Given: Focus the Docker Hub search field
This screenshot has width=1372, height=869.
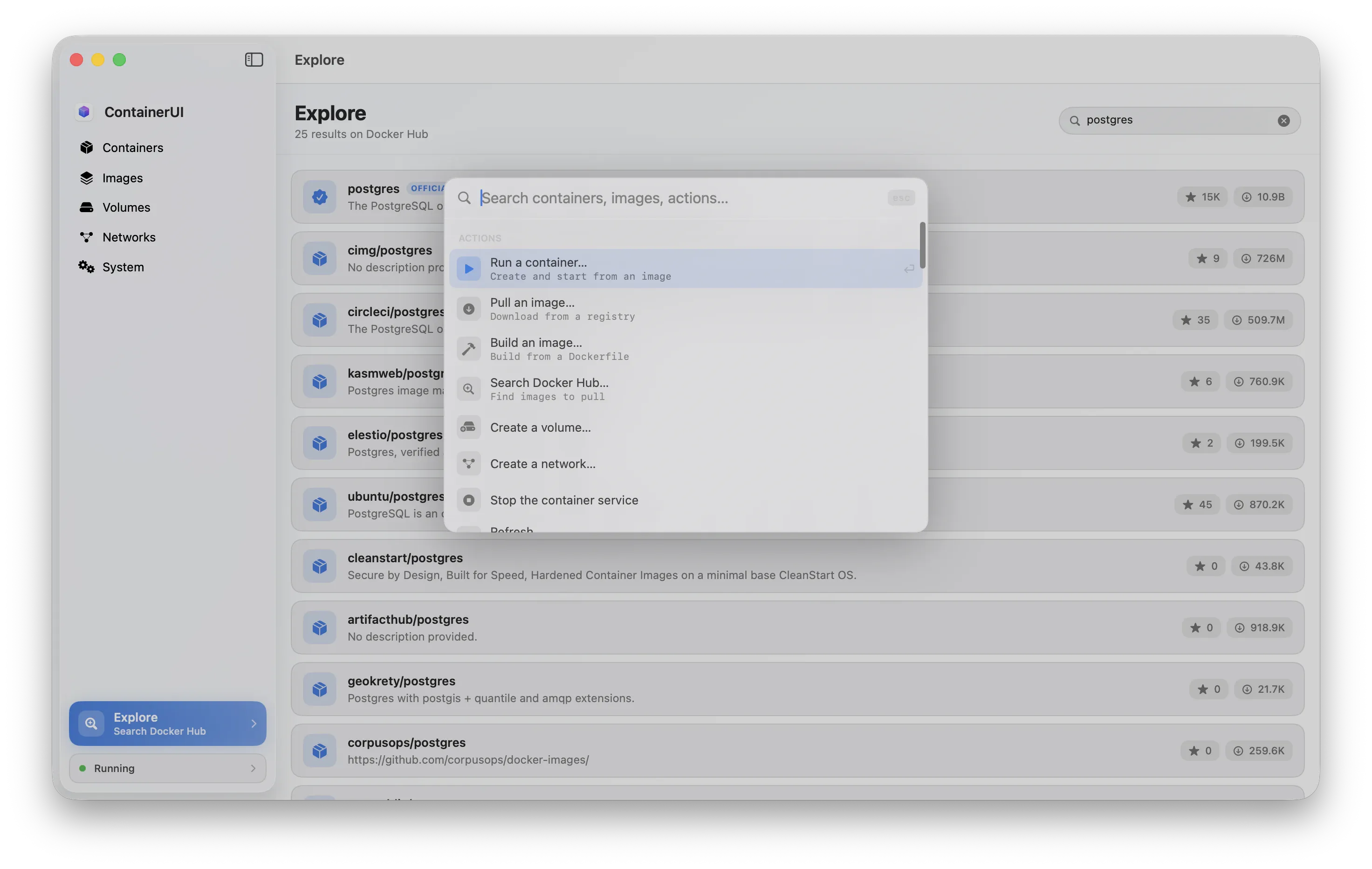Looking at the screenshot, I should [1180, 120].
